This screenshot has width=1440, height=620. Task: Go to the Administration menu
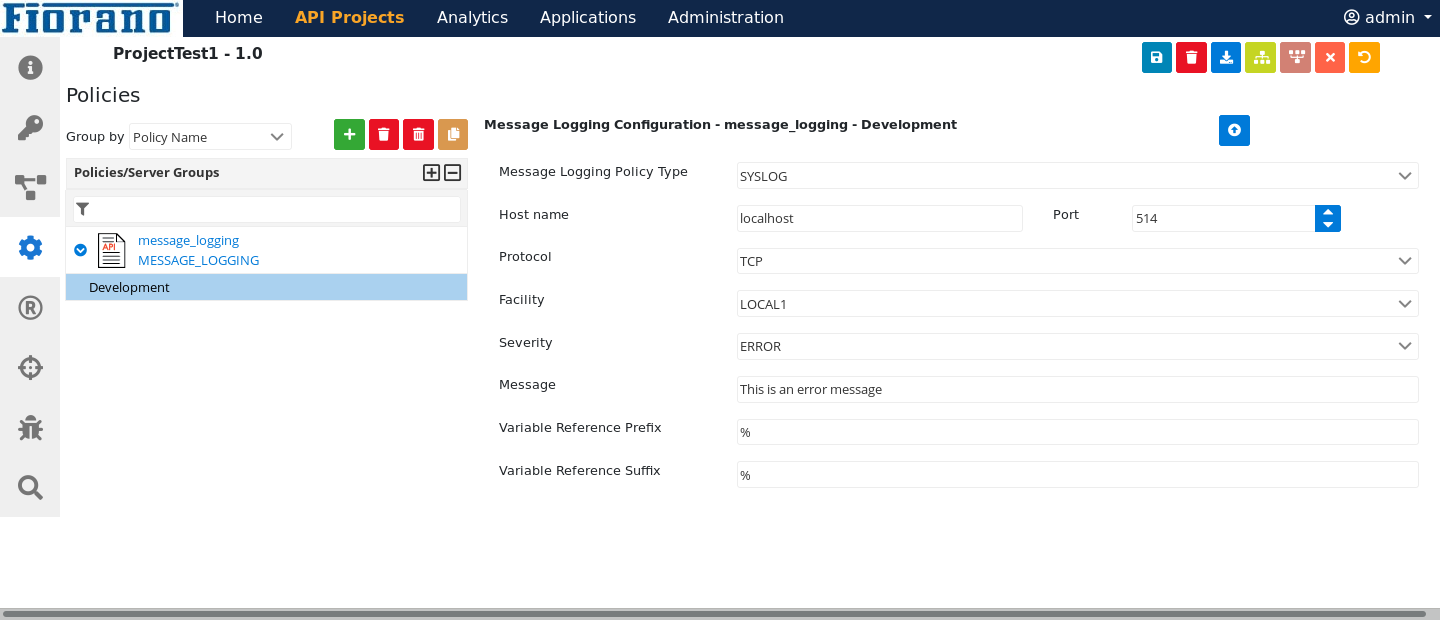tap(725, 18)
